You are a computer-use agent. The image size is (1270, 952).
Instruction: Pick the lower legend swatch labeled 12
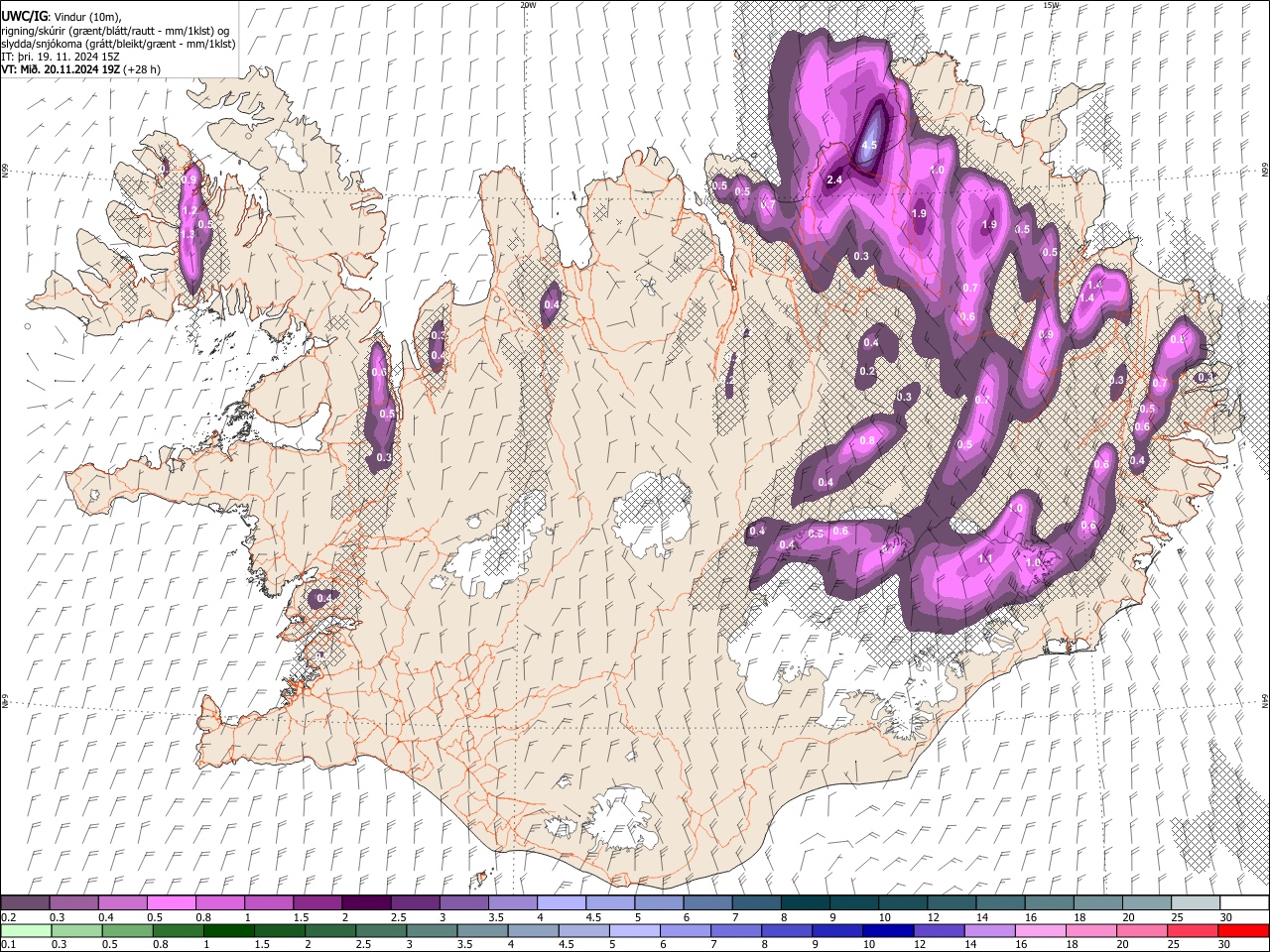point(938,930)
